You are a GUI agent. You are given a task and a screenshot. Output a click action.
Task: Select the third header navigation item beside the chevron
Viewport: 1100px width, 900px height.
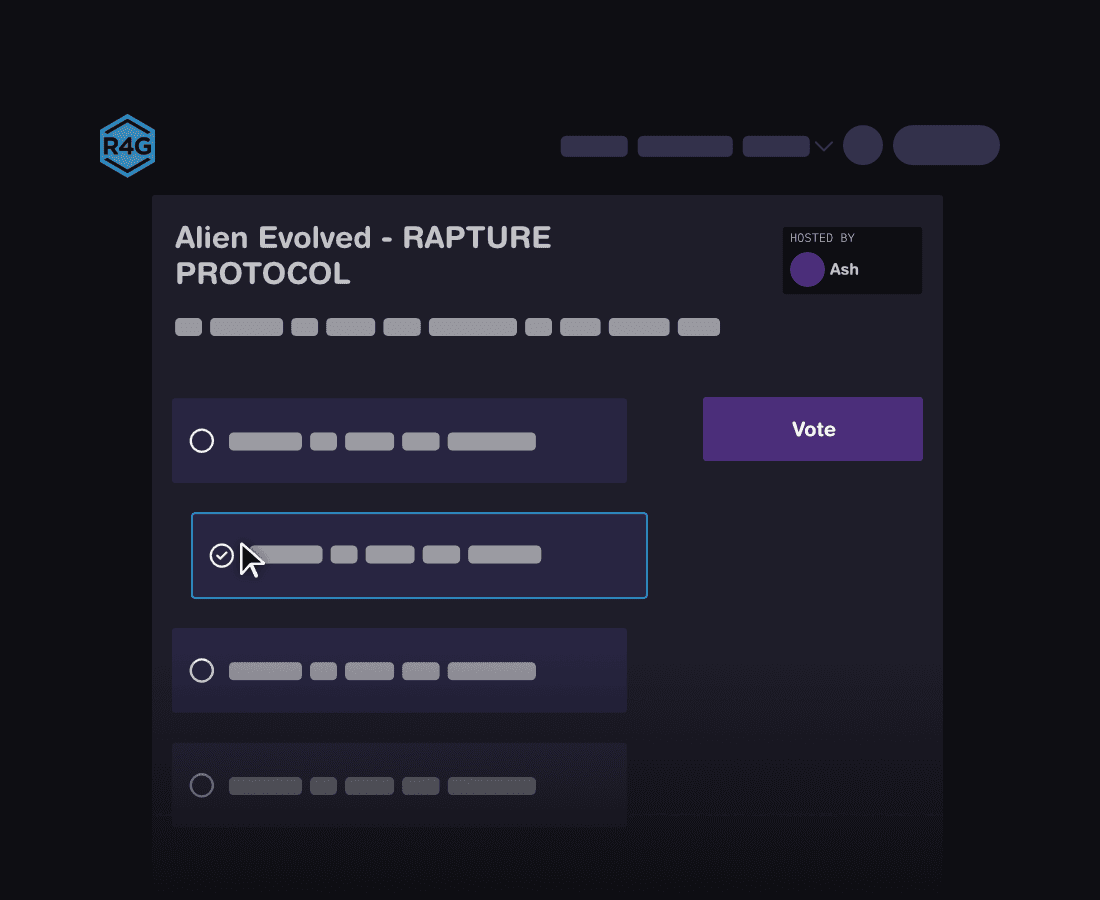tap(776, 146)
